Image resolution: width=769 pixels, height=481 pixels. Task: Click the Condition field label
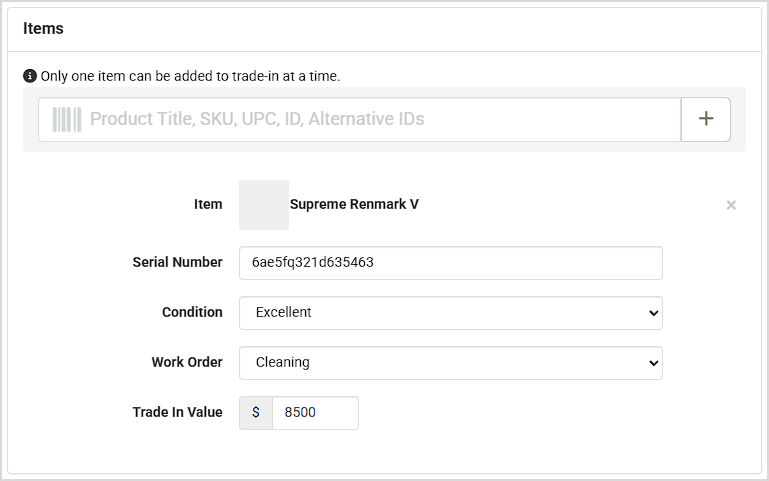192,312
